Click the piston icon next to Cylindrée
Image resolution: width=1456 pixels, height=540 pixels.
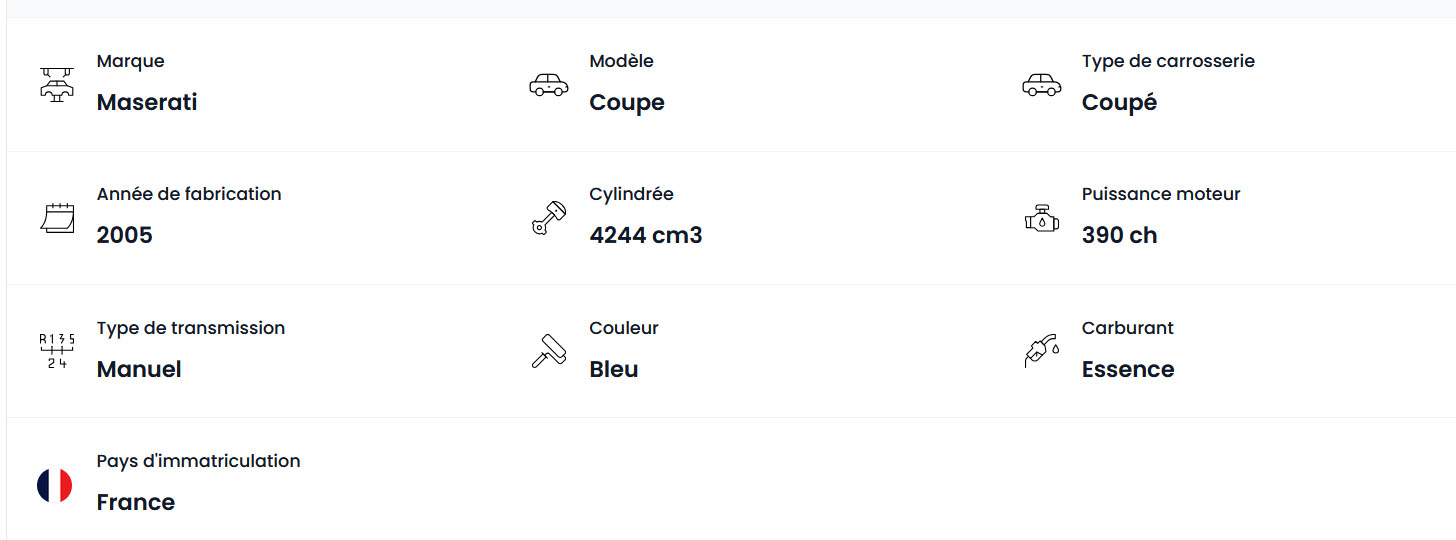[548, 218]
